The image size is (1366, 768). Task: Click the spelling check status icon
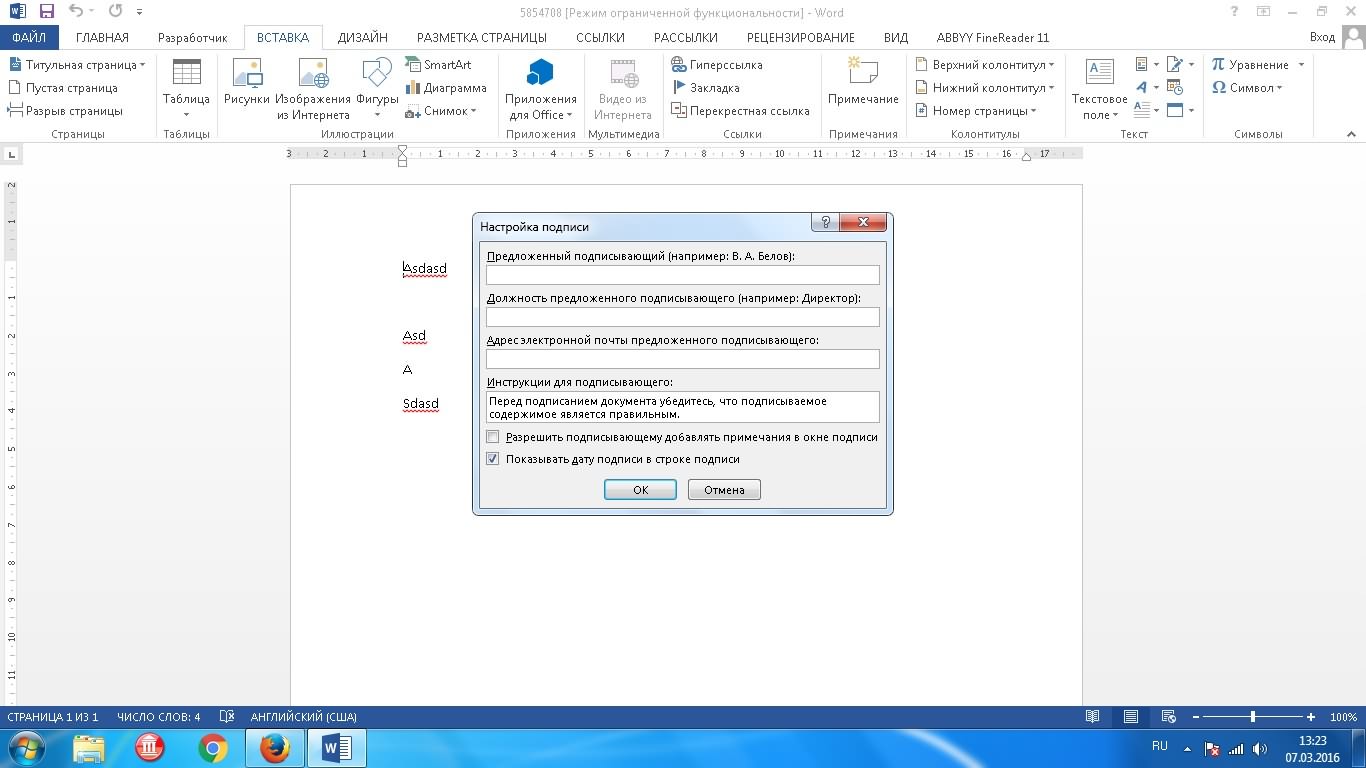click(x=227, y=716)
